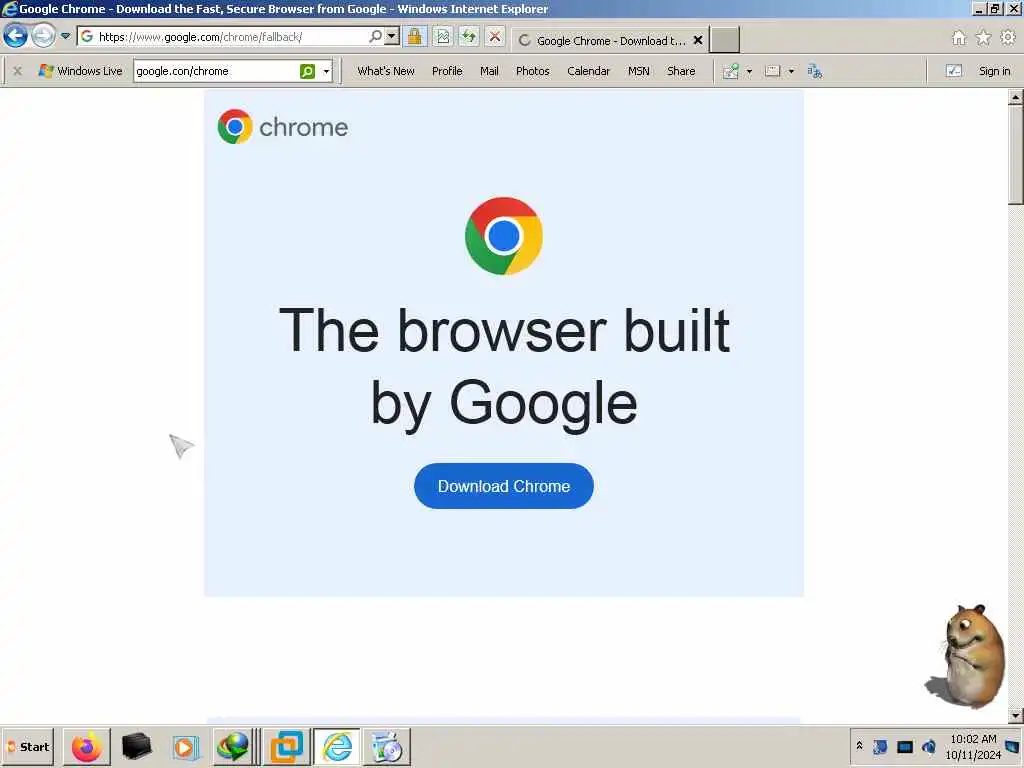Open the Favorites star icon
1024x768 pixels.
click(983, 38)
